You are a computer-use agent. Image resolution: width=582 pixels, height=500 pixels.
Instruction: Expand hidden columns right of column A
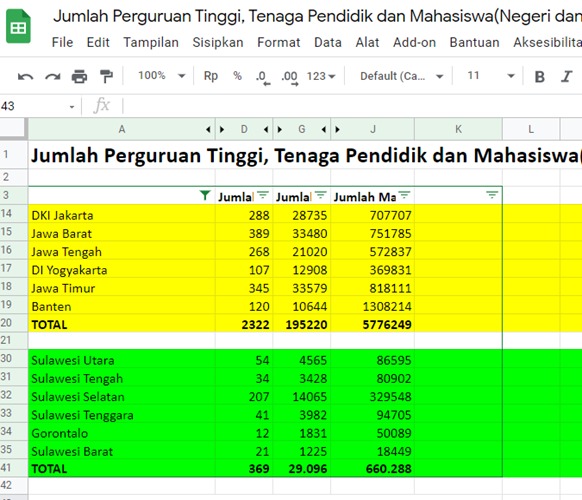pyautogui.click(x=222, y=130)
